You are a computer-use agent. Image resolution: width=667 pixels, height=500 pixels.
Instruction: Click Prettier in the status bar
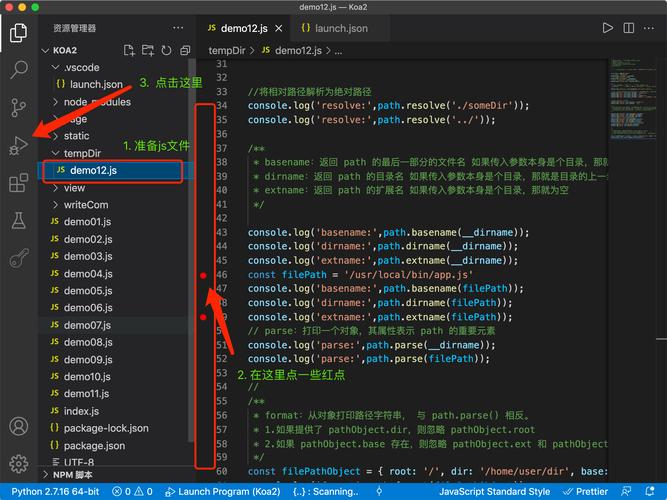coord(586,491)
